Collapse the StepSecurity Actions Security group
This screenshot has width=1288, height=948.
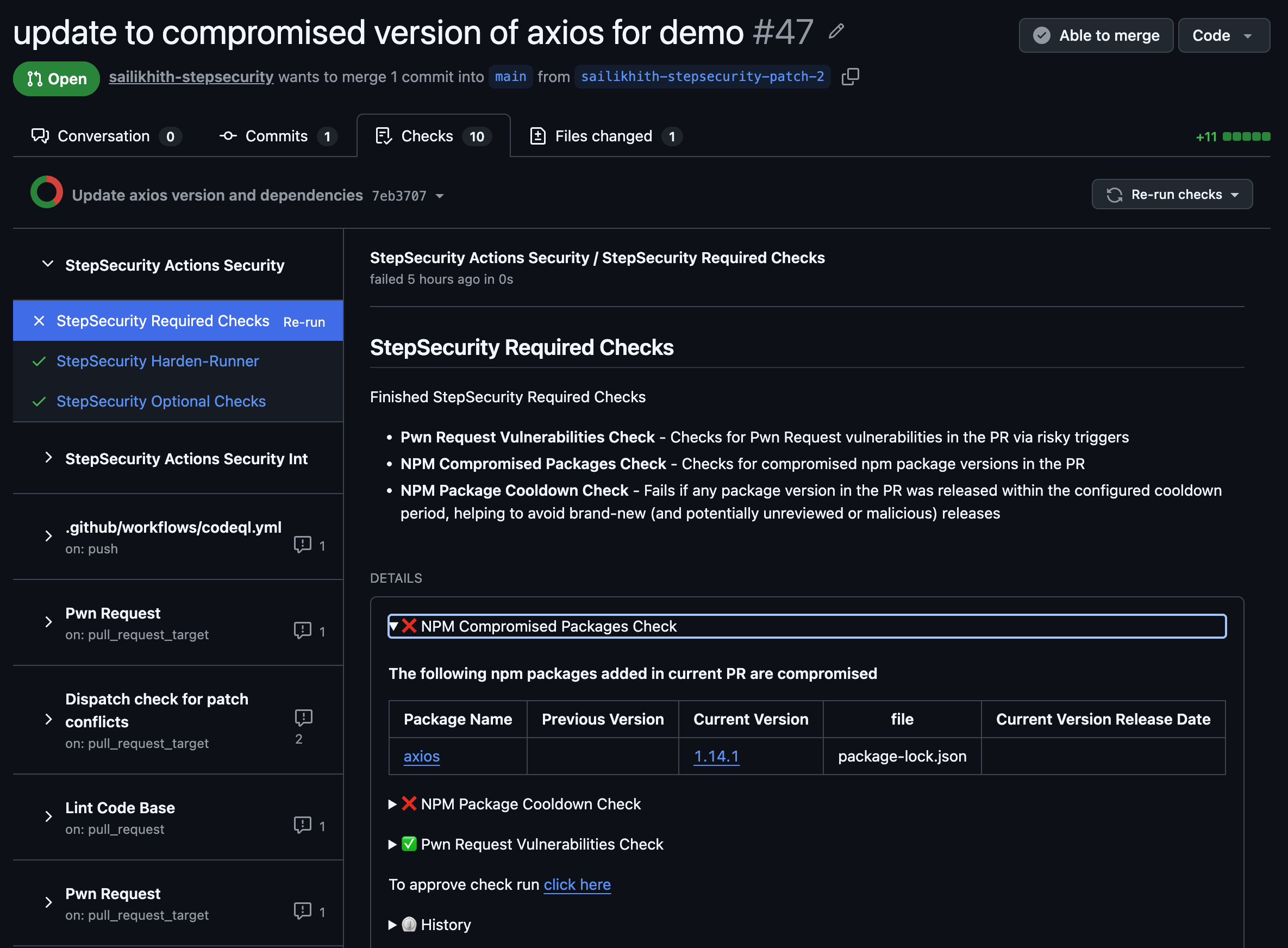48,265
